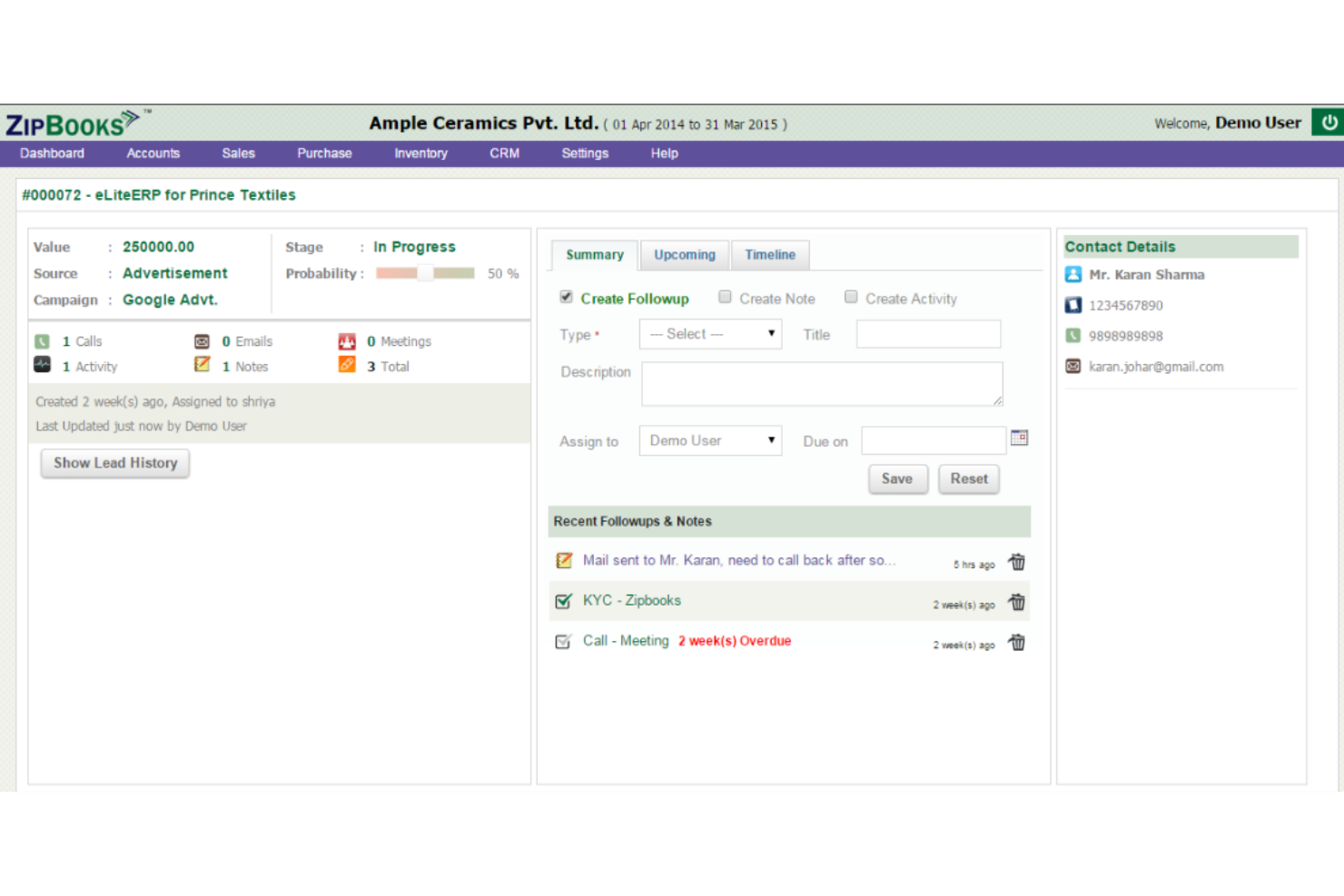1344x896 pixels.
Task: Click the note icon beside Mail sent entry
Action: 564,561
